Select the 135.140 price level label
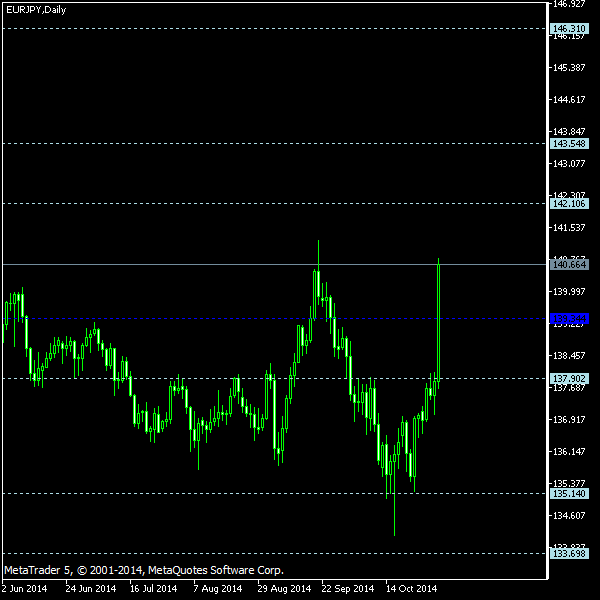Screen dimensions: 600x600 (569, 494)
